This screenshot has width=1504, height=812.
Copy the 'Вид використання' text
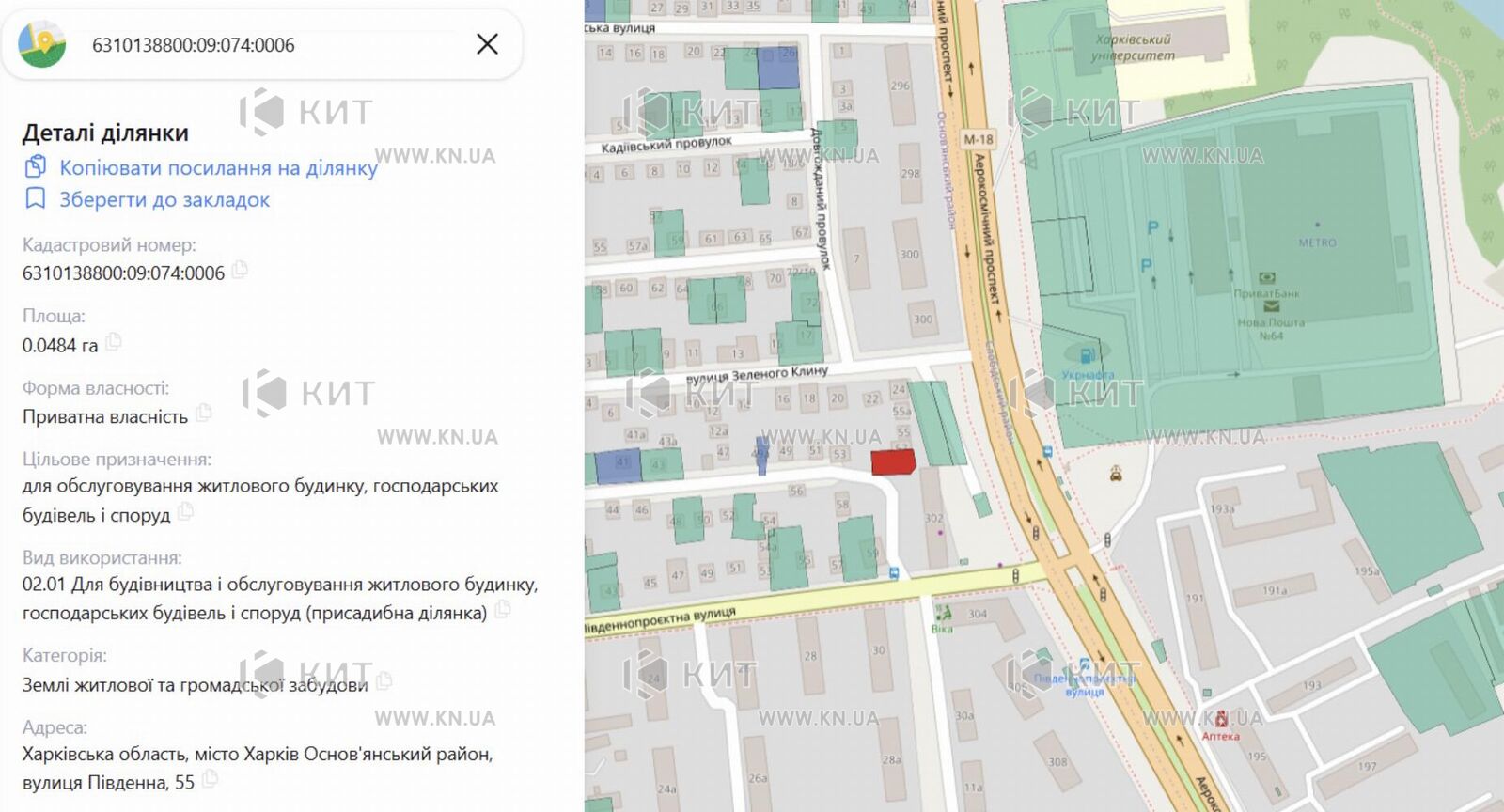pos(503,611)
